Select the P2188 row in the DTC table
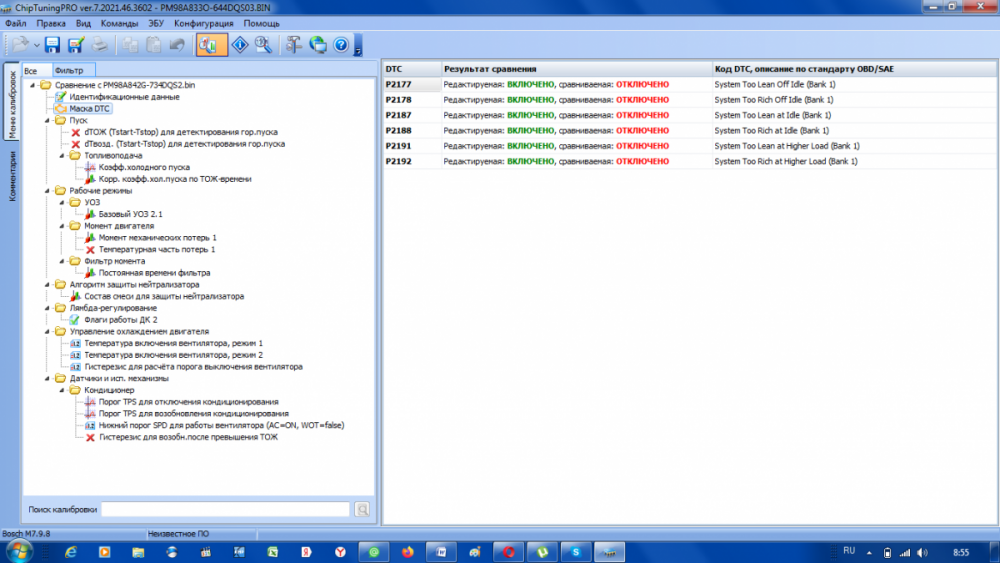This screenshot has height=563, width=1000. click(x=689, y=131)
